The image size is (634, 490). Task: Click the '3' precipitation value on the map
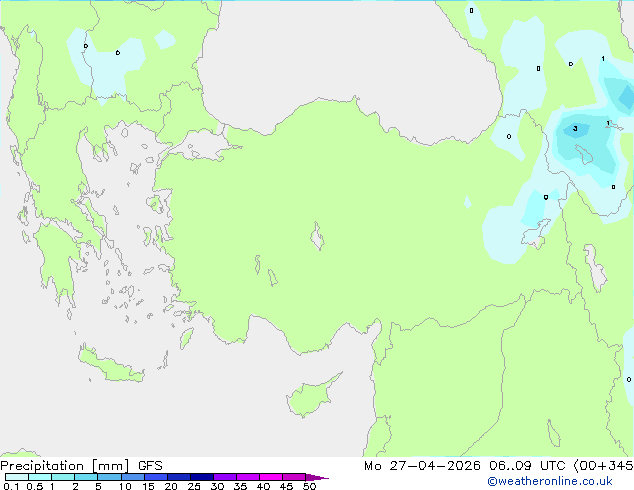(x=575, y=129)
